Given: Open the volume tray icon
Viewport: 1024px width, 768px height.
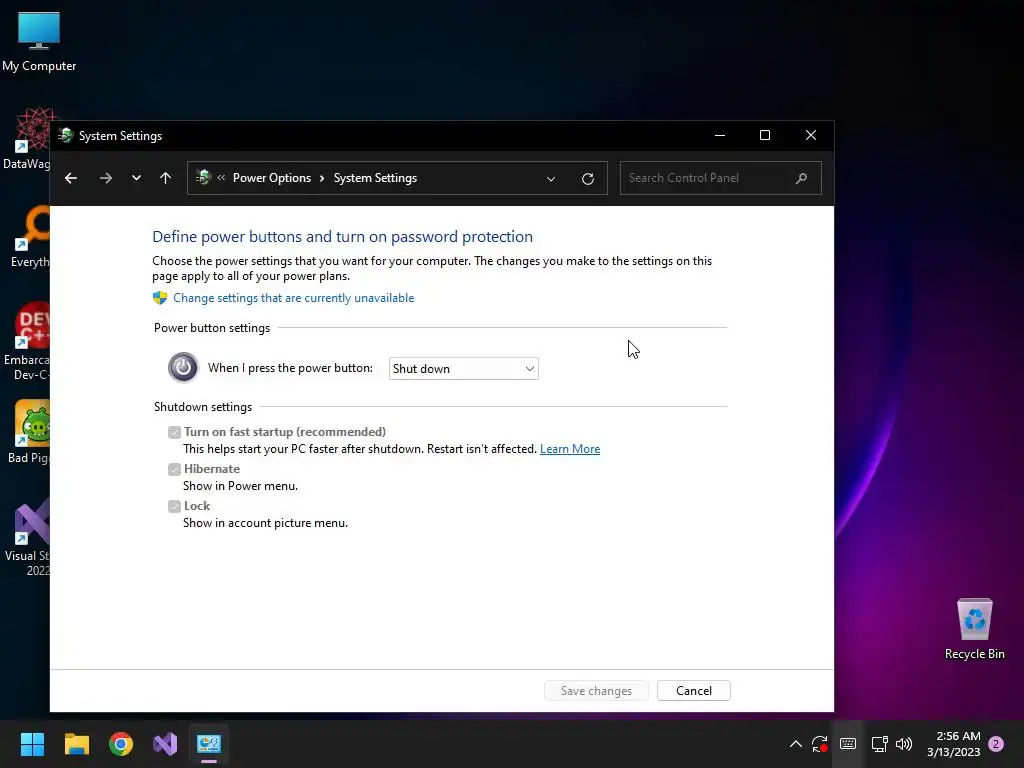Looking at the screenshot, I should point(904,744).
